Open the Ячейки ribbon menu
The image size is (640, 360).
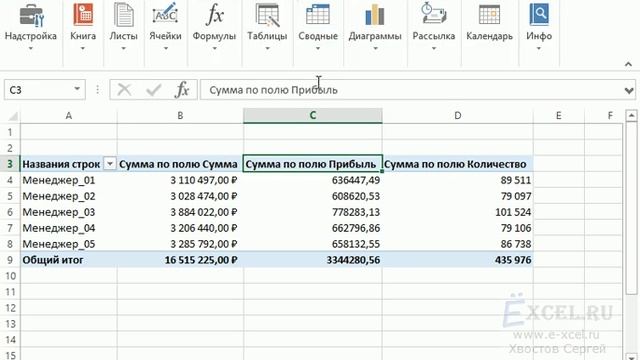165,28
